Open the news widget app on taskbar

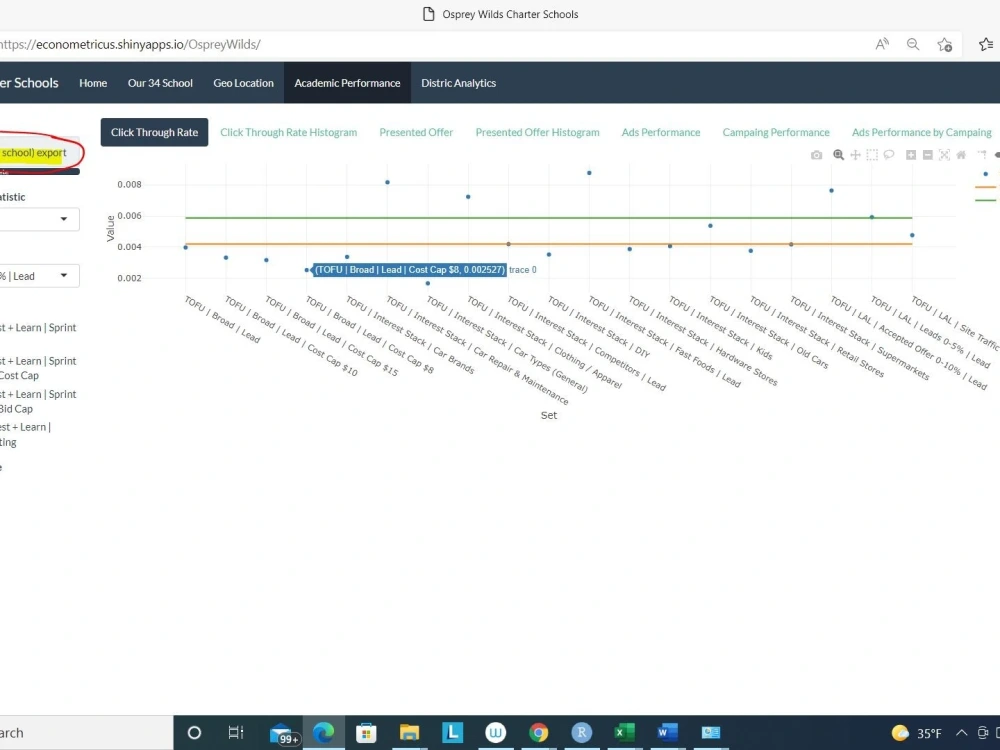pos(710,733)
